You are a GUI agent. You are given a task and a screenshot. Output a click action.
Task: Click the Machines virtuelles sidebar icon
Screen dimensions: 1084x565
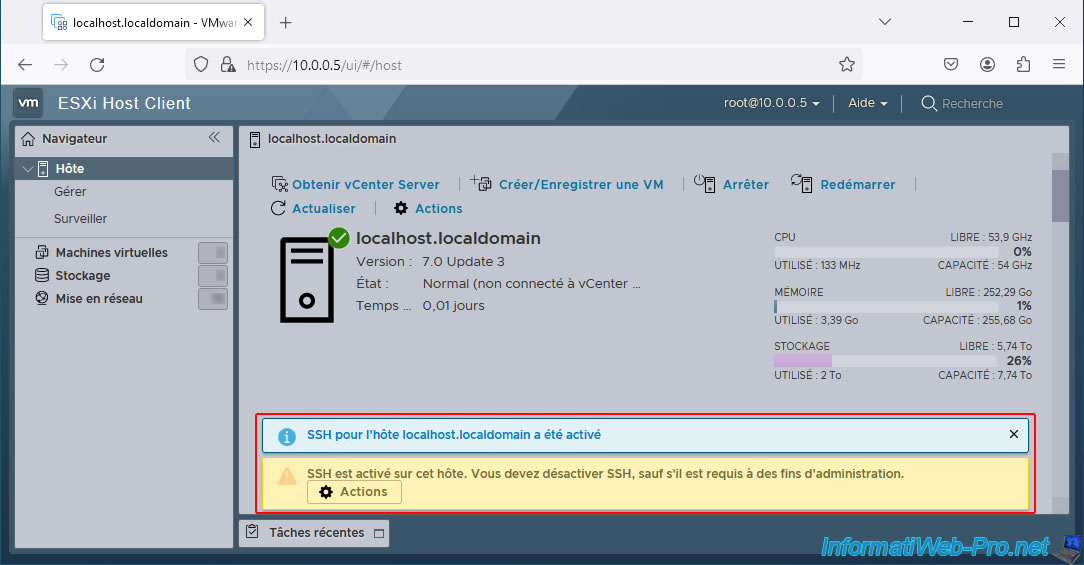(42, 253)
